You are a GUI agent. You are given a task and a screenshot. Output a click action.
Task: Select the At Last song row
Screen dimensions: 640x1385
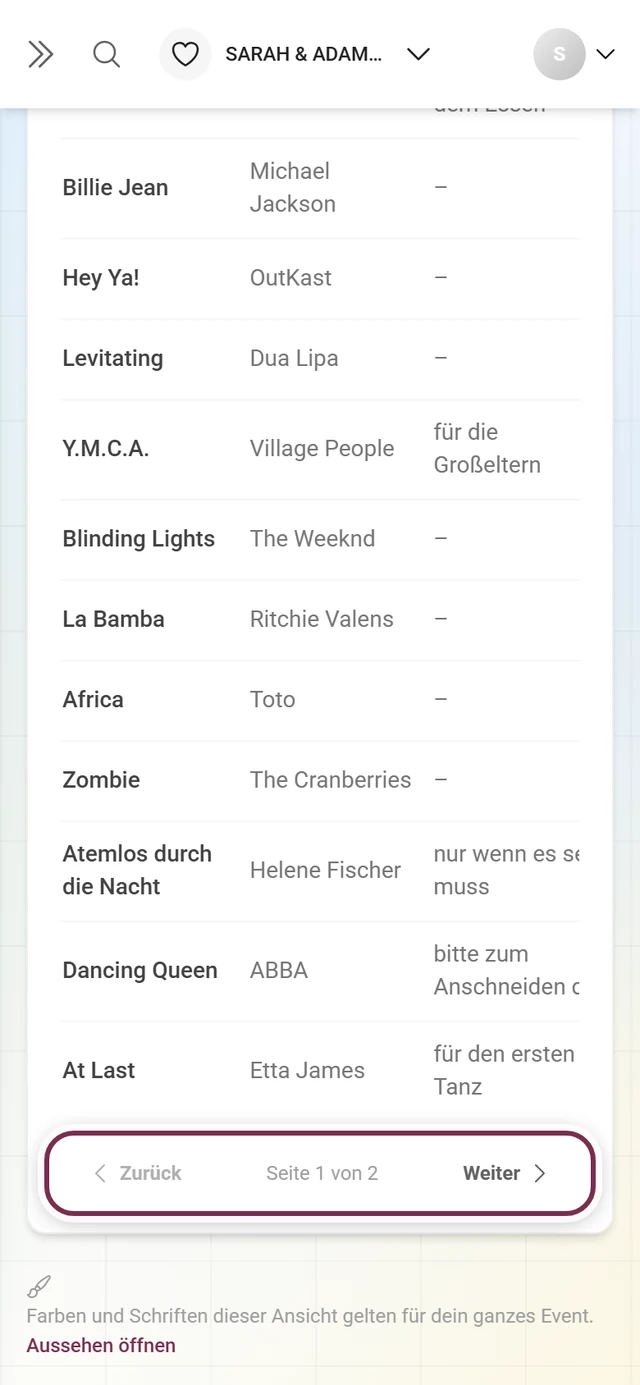(x=320, y=1071)
